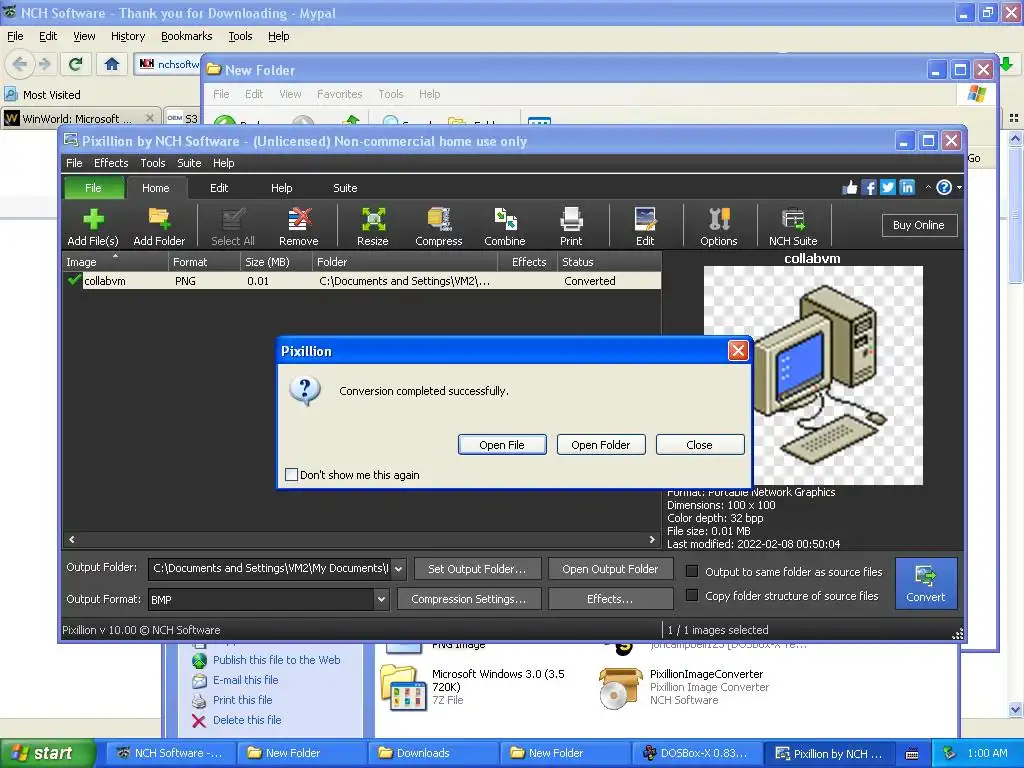
Task: Open the Suite menu in Pixillion menubar
Action: tap(189, 163)
